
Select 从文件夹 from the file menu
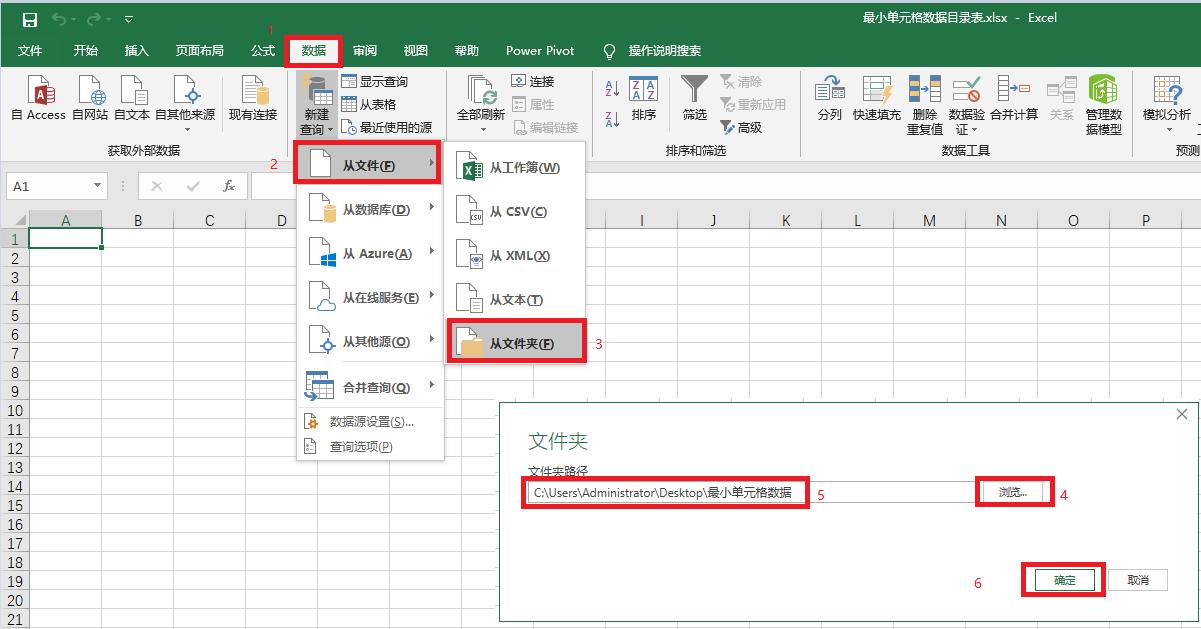(x=516, y=340)
